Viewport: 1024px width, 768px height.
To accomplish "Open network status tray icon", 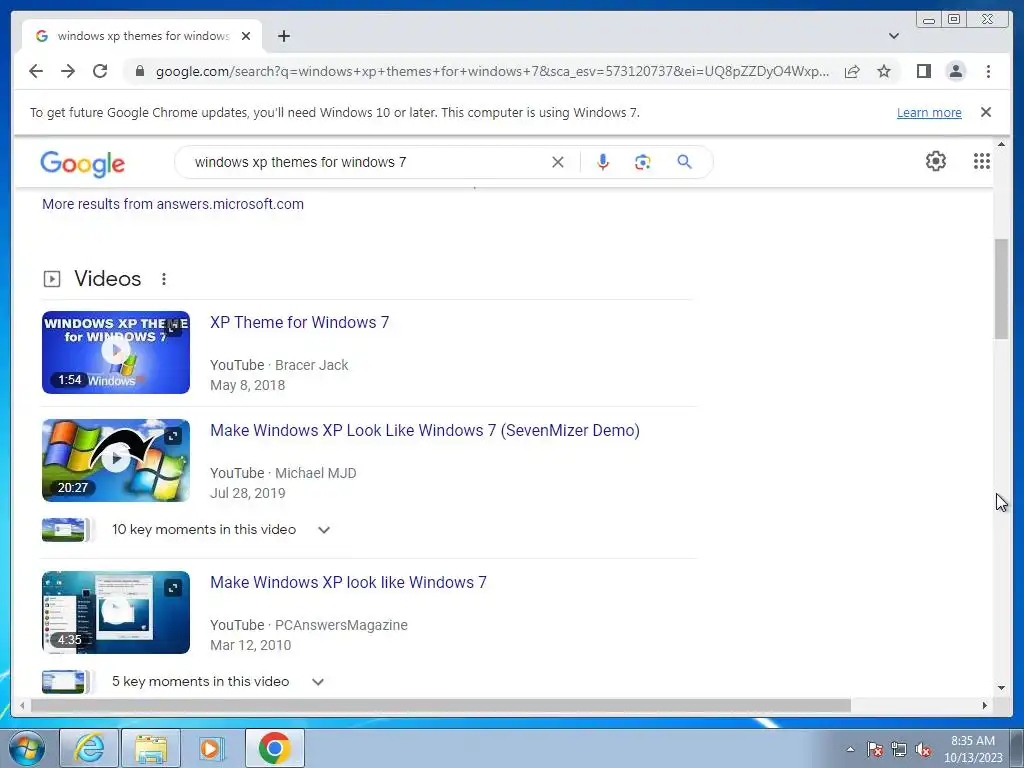I will 899,749.
